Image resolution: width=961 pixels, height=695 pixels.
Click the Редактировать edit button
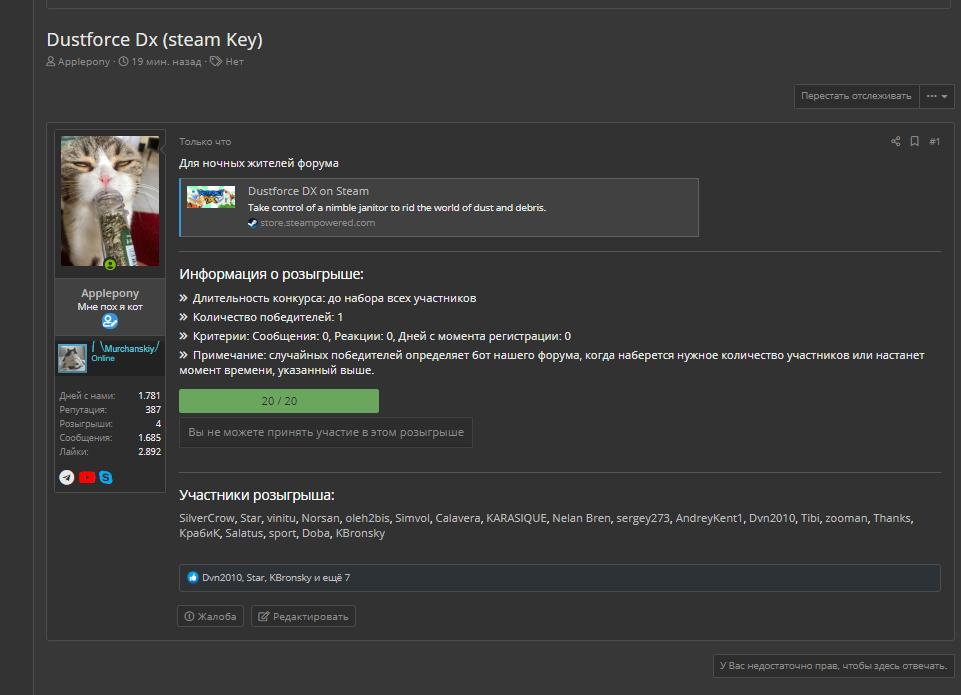click(303, 617)
